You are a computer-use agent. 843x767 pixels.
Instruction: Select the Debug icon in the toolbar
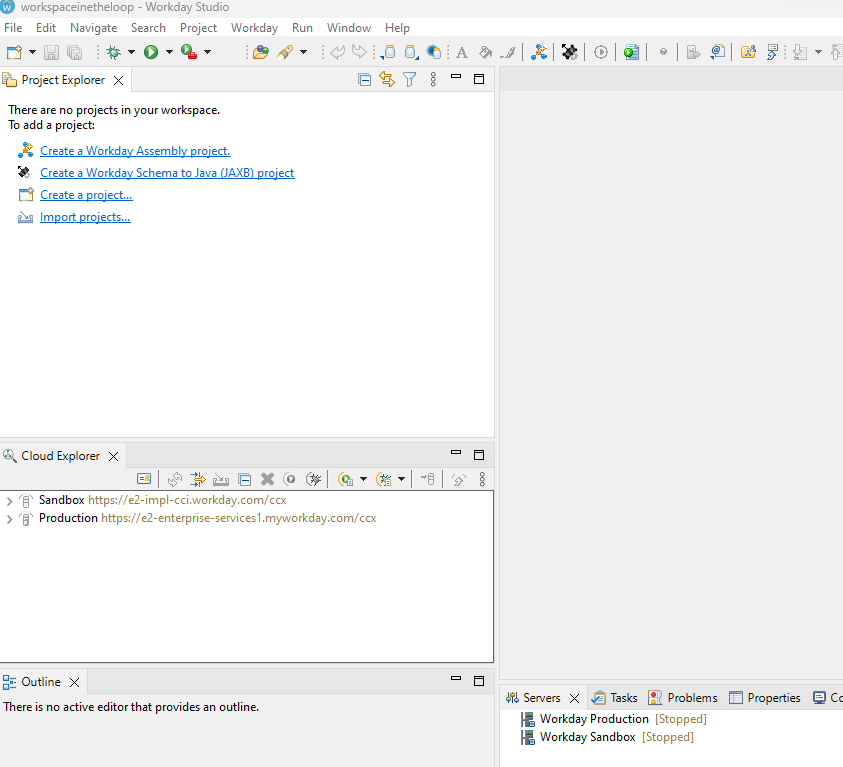point(114,51)
